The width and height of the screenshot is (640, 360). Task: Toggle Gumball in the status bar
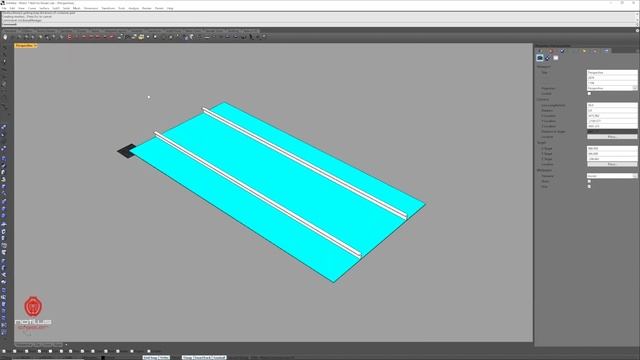(219, 358)
